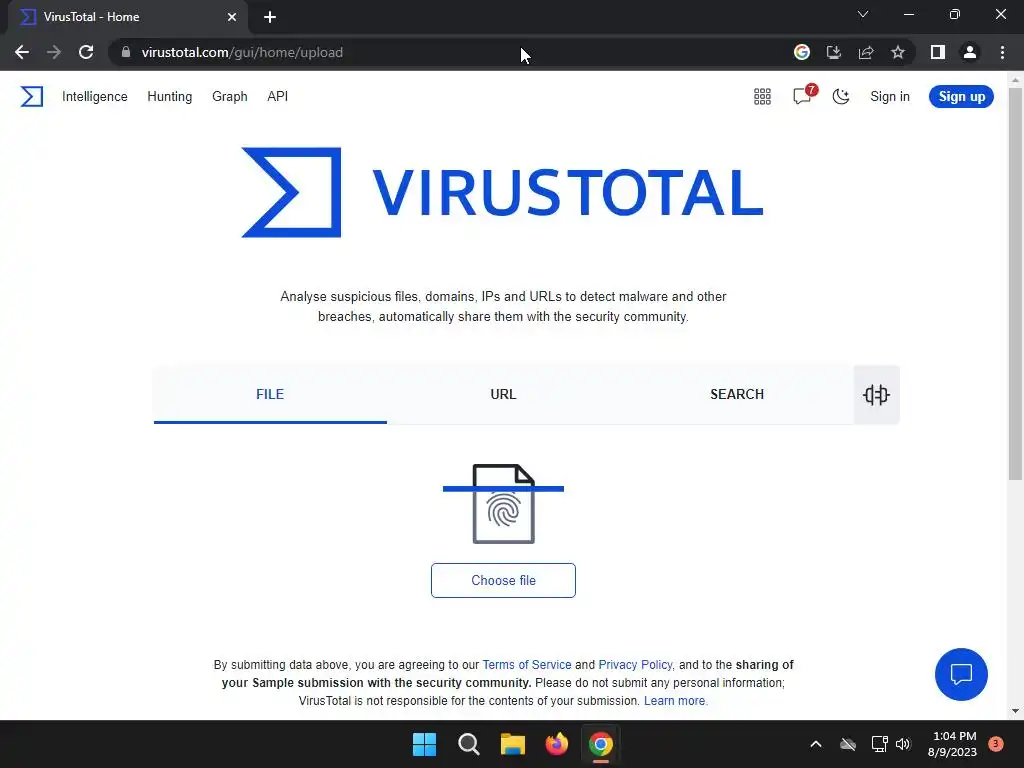The width and height of the screenshot is (1024, 768).
Task: Toggle the browser side panel
Action: [938, 52]
